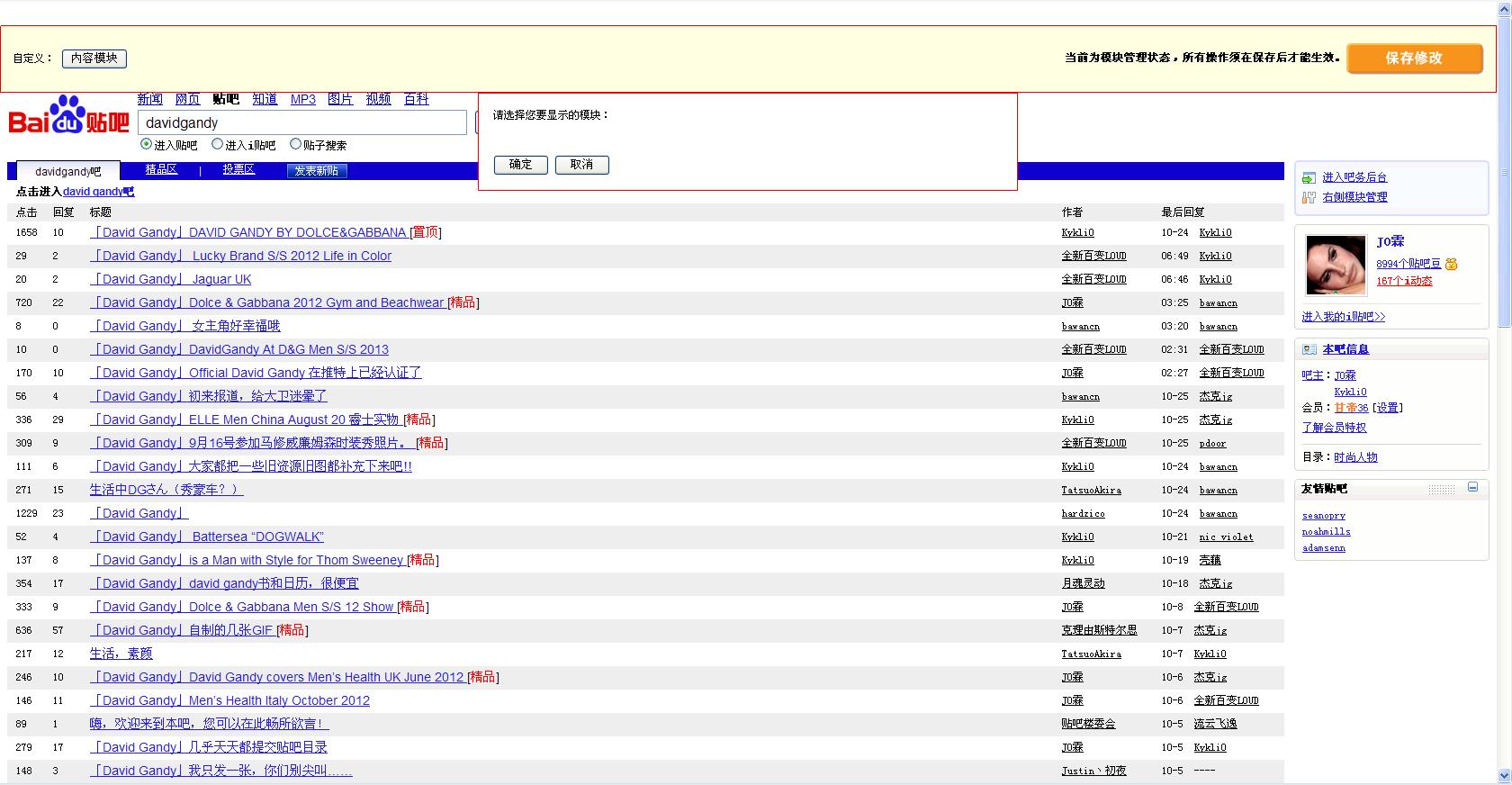Viewport: 1512px width, 785px height.
Task: Open the 右侧模块管理 link
Action: coord(1354,197)
